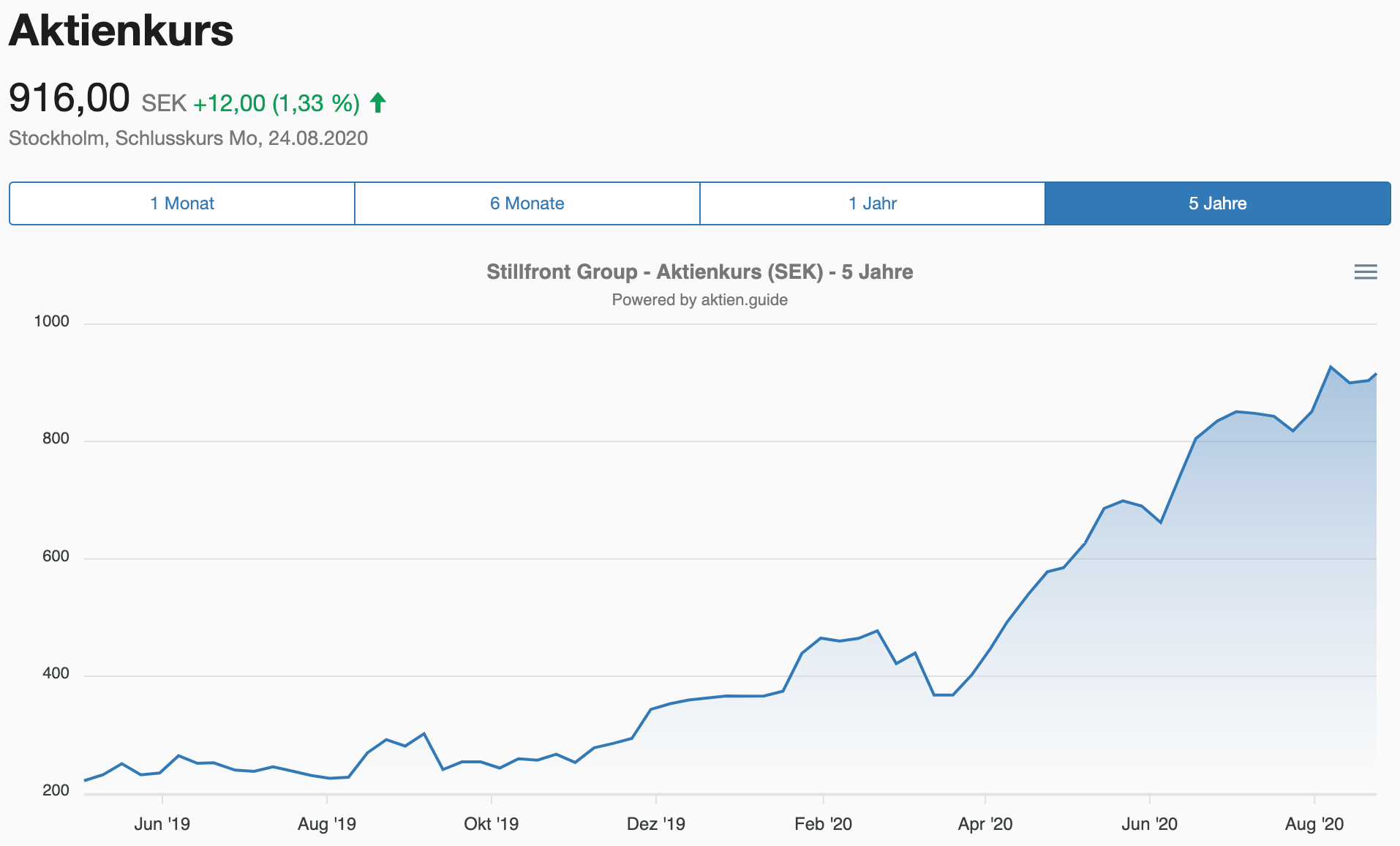
Task: Click the Jun '20 x-axis label
Action: (1150, 824)
